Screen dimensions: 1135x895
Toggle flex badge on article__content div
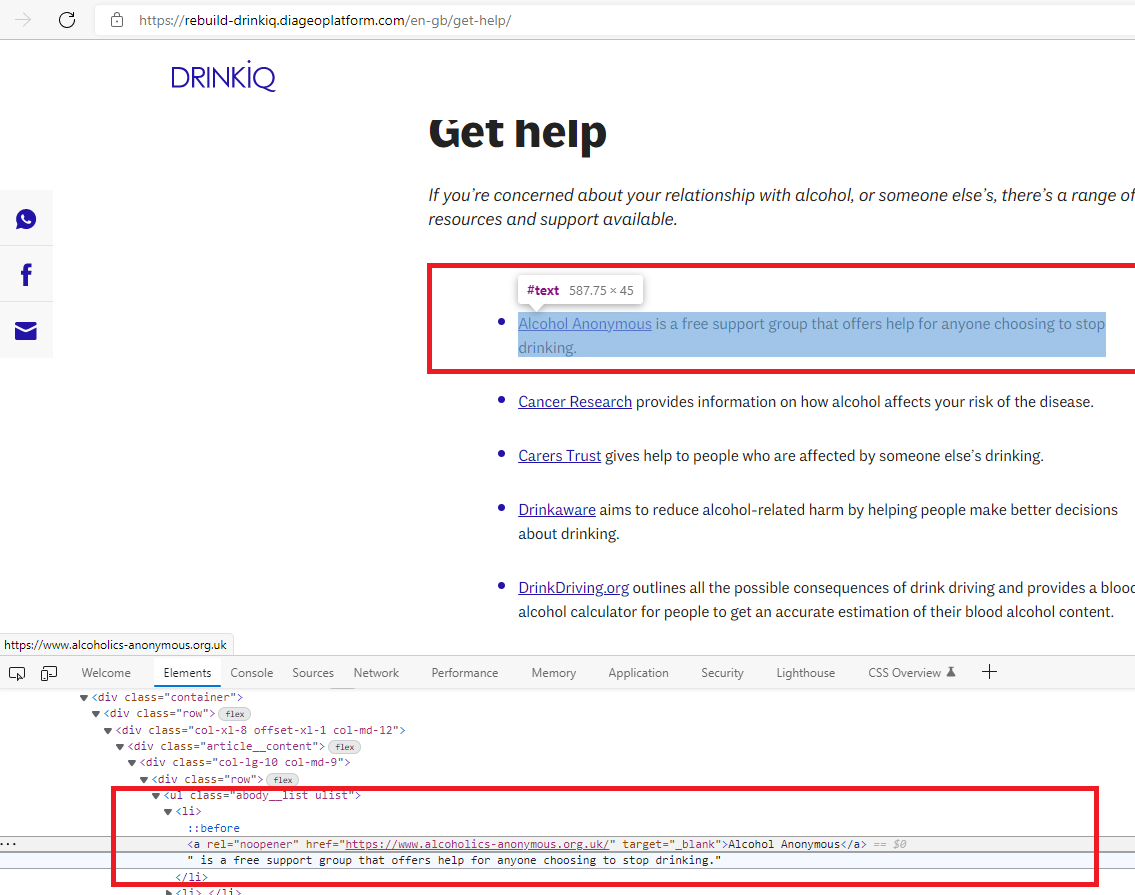point(345,747)
